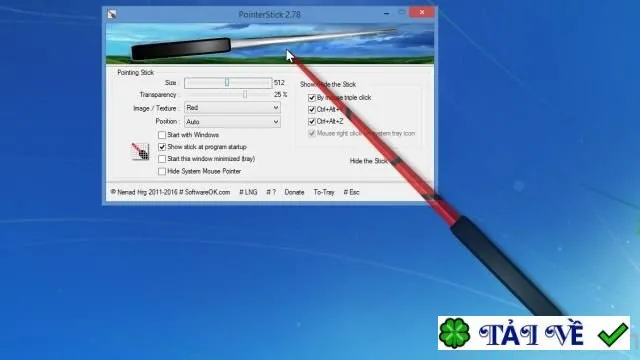
Task: Minimize the PointerStick window
Action: (386, 13)
